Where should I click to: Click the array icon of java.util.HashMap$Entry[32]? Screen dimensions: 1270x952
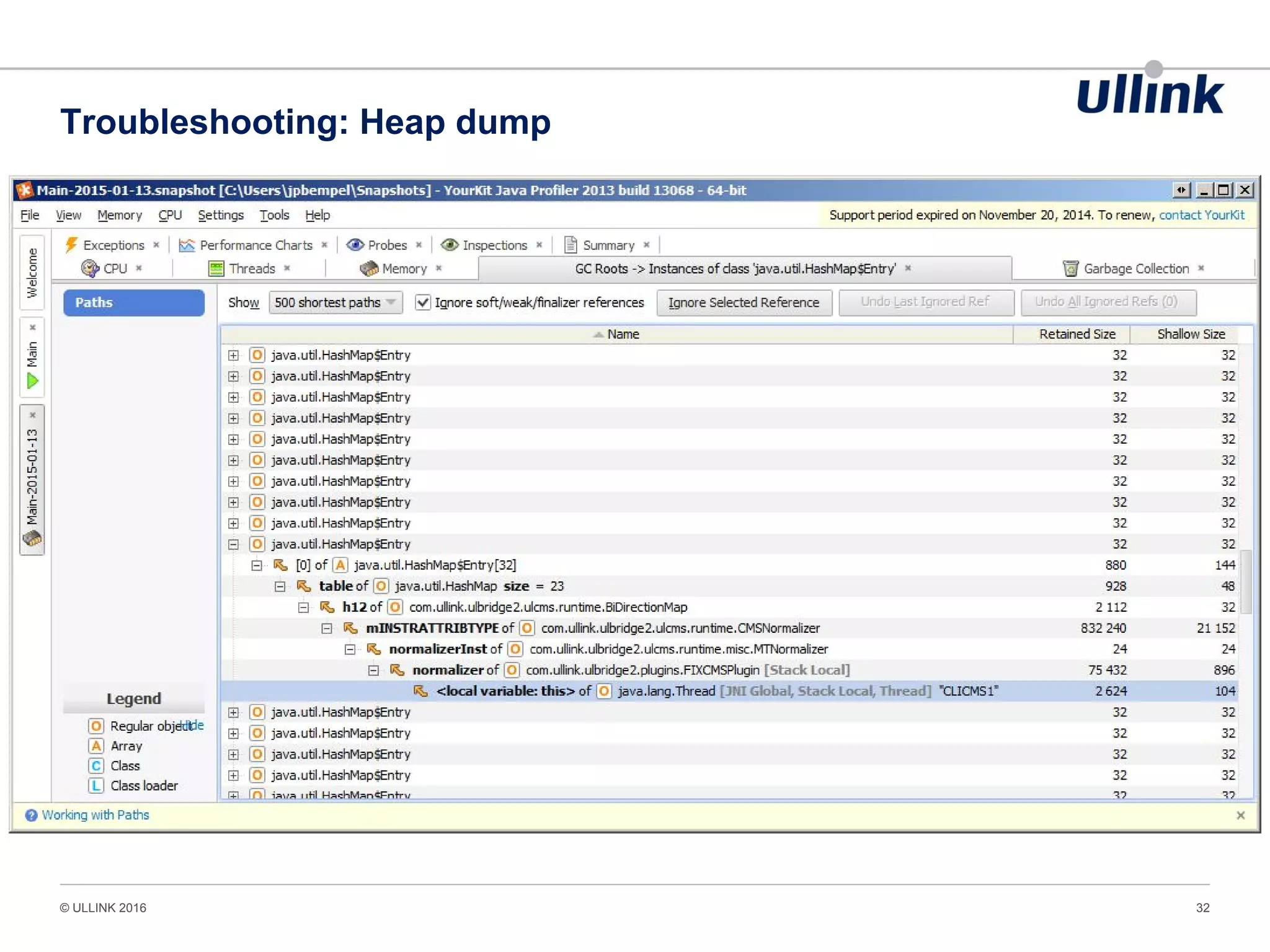click(x=340, y=565)
